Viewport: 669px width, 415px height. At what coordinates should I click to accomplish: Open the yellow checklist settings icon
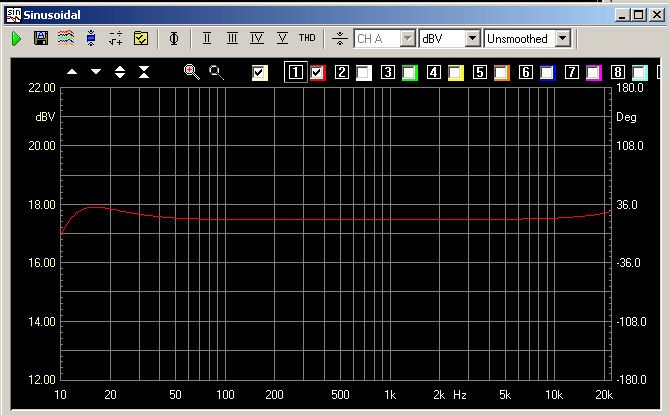[140, 38]
